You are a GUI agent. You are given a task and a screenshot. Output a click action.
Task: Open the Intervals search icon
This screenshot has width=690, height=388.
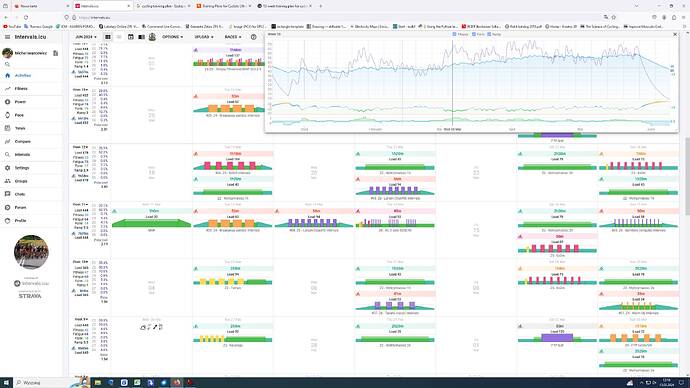tap(7, 155)
